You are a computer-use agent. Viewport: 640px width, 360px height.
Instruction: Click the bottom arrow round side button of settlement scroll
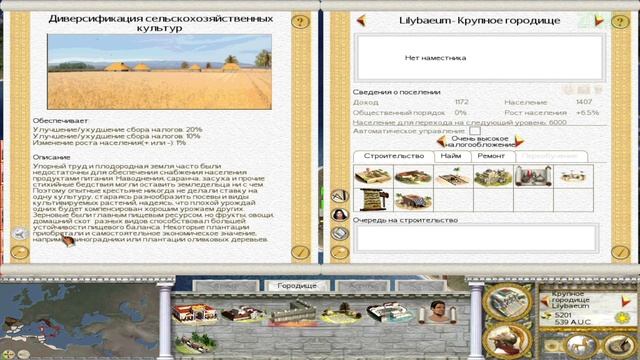pyautogui.click(x=340, y=252)
